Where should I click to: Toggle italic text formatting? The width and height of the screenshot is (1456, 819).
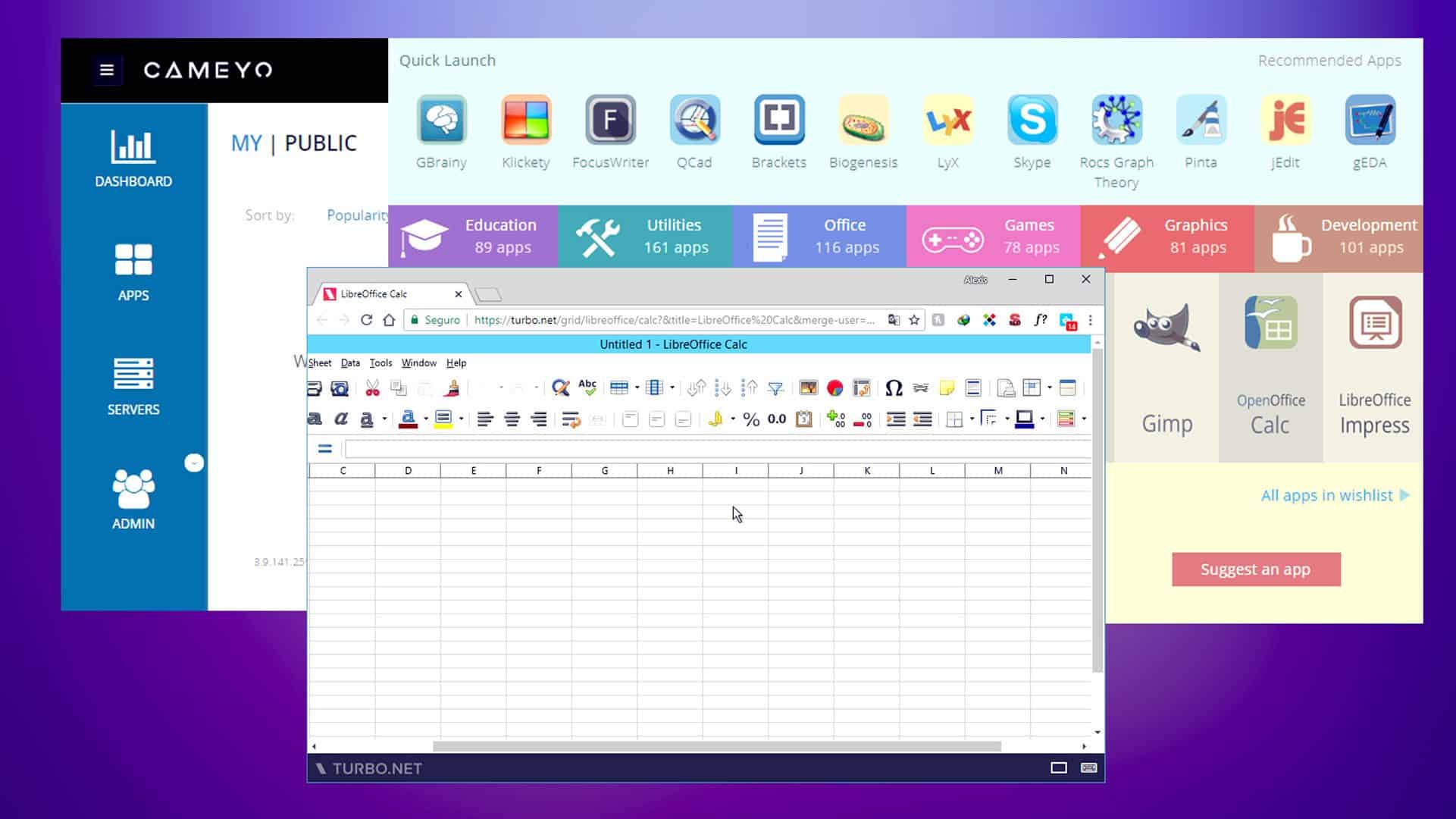pos(341,419)
